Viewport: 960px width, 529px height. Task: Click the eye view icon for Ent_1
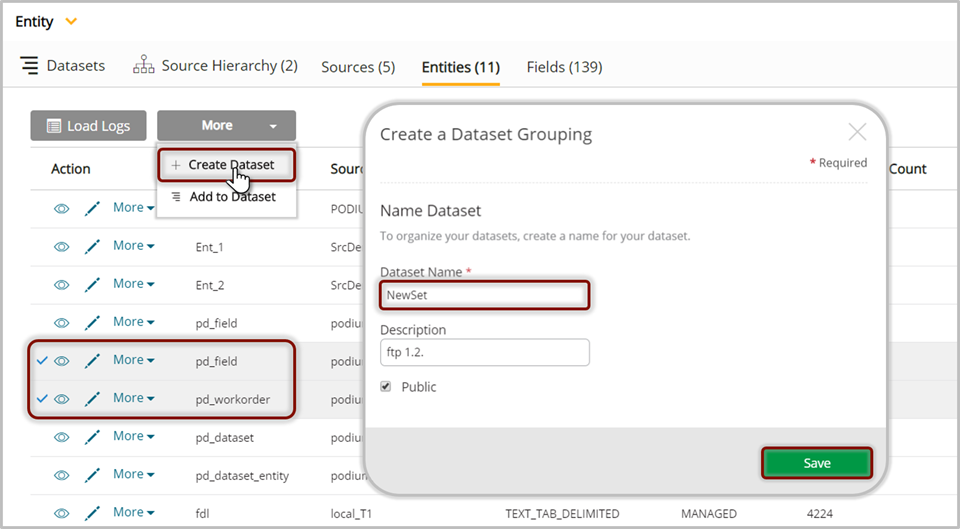[x=61, y=246]
